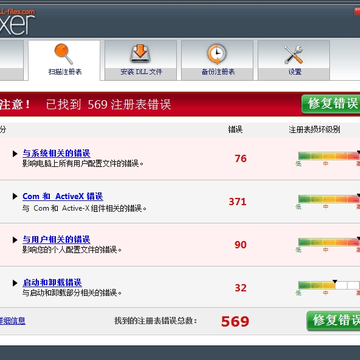Click the 注册表损坏级别 column header
360x360 pixels.
tap(314, 130)
